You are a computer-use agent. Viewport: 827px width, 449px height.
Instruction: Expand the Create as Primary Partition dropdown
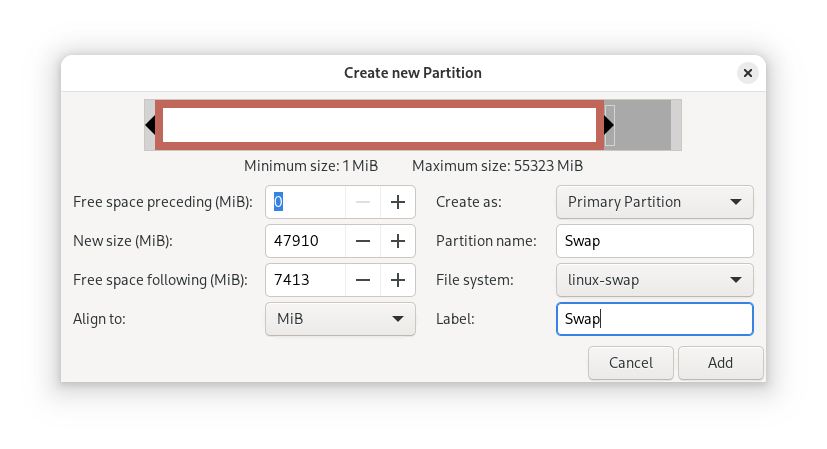[x=654, y=202]
